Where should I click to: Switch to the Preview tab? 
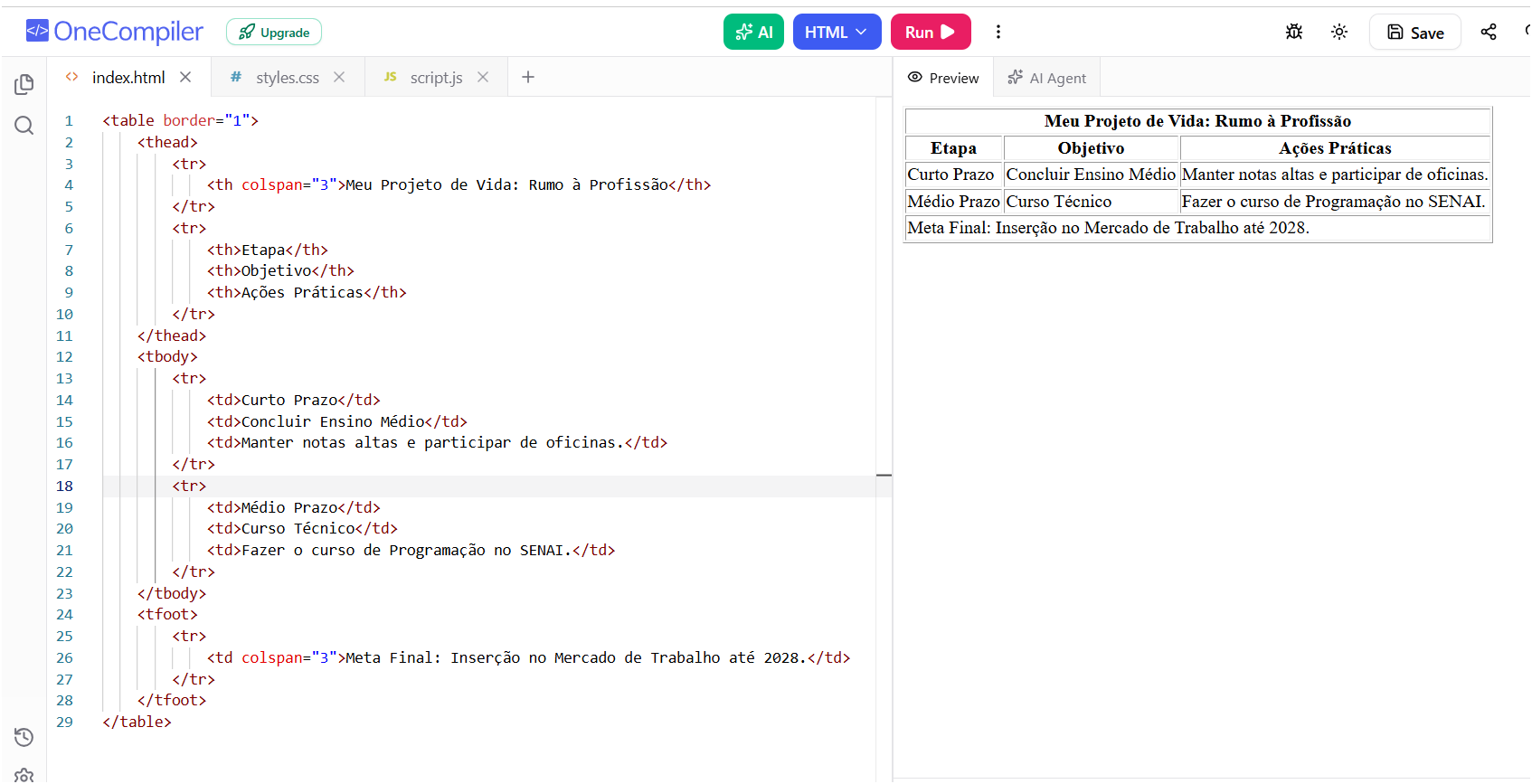tap(943, 78)
